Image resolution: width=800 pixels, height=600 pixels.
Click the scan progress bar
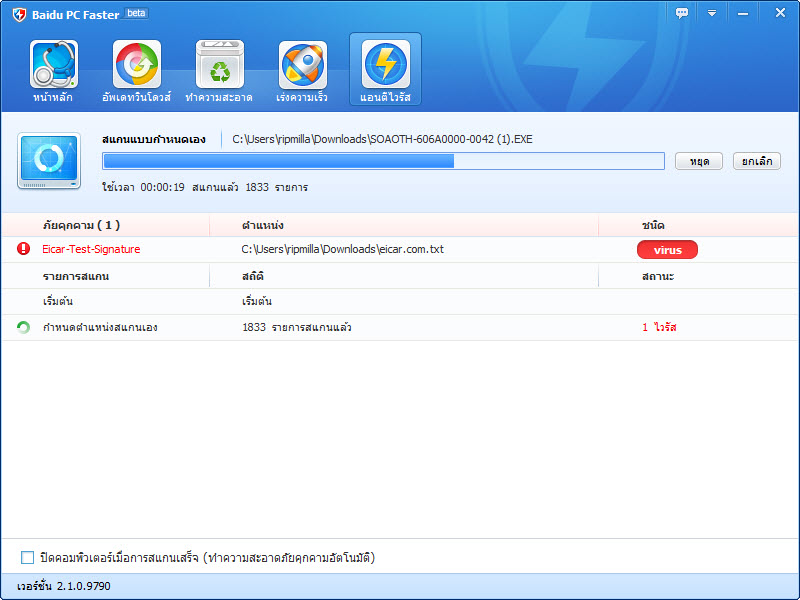pyautogui.click(x=383, y=161)
